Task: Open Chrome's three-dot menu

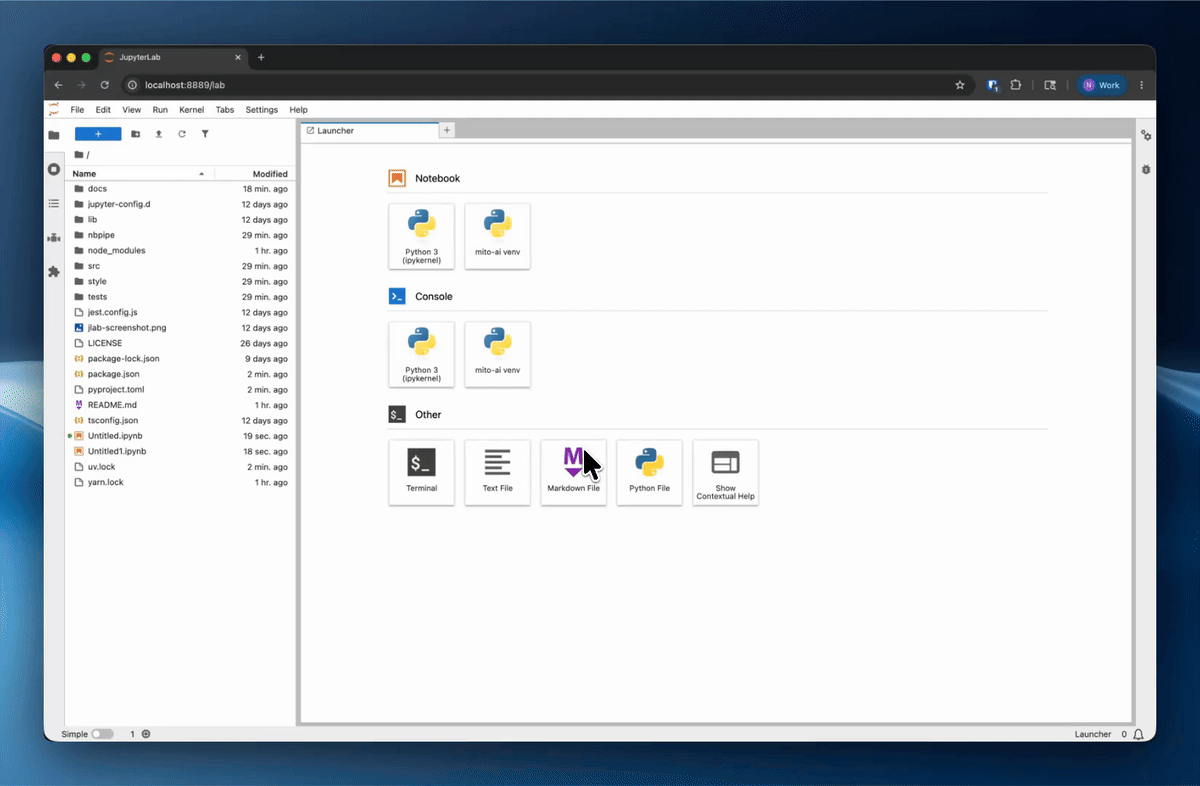Action: 1142,85
